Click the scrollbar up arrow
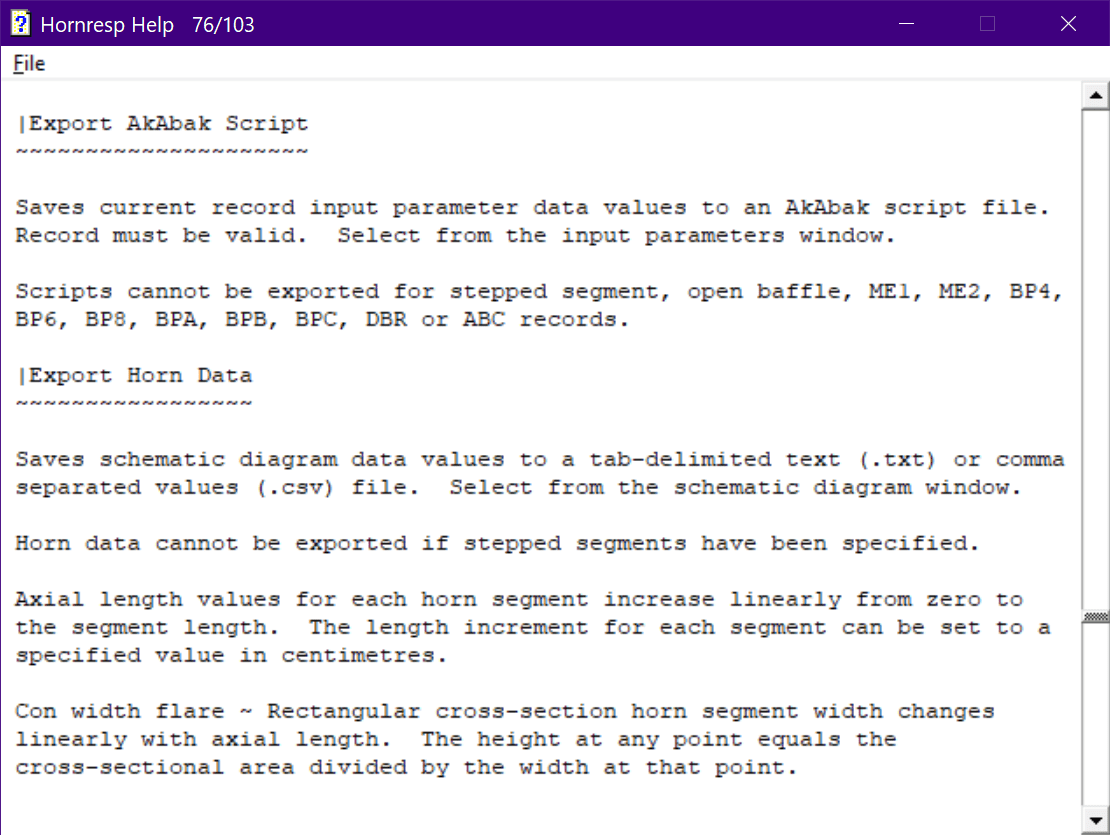 tap(1095, 96)
